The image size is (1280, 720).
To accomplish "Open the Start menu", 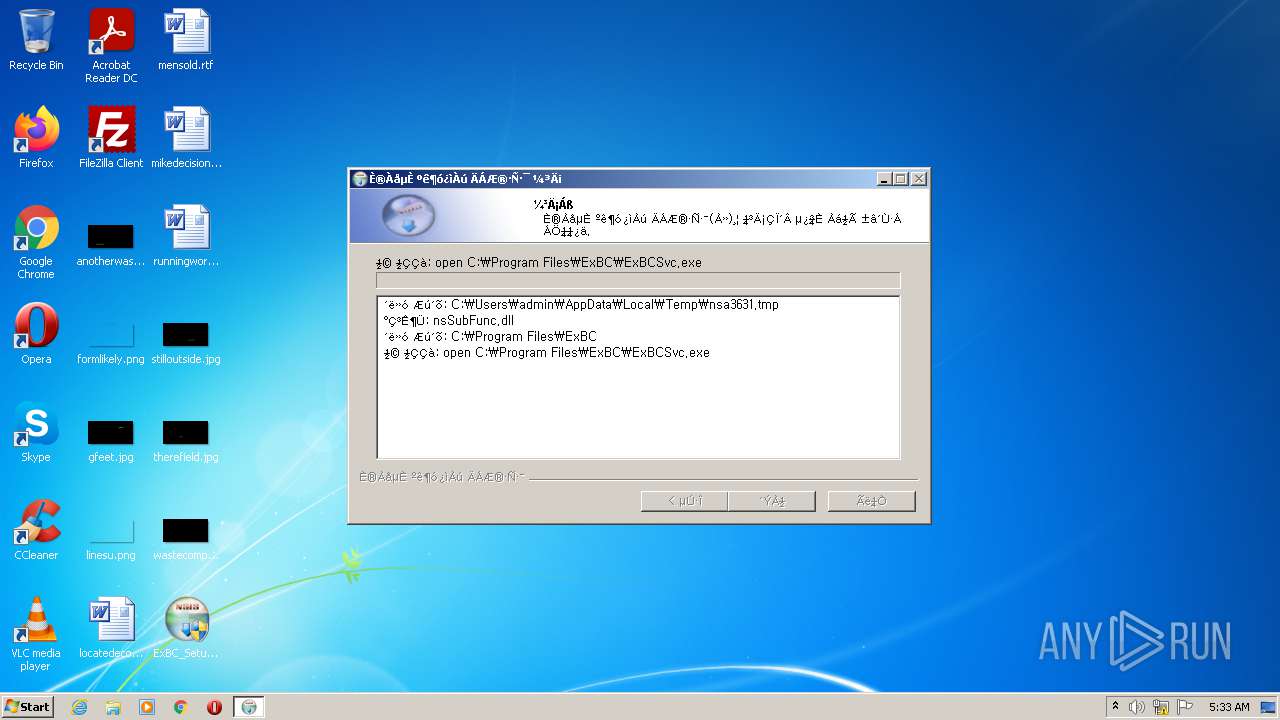I will (x=28, y=707).
